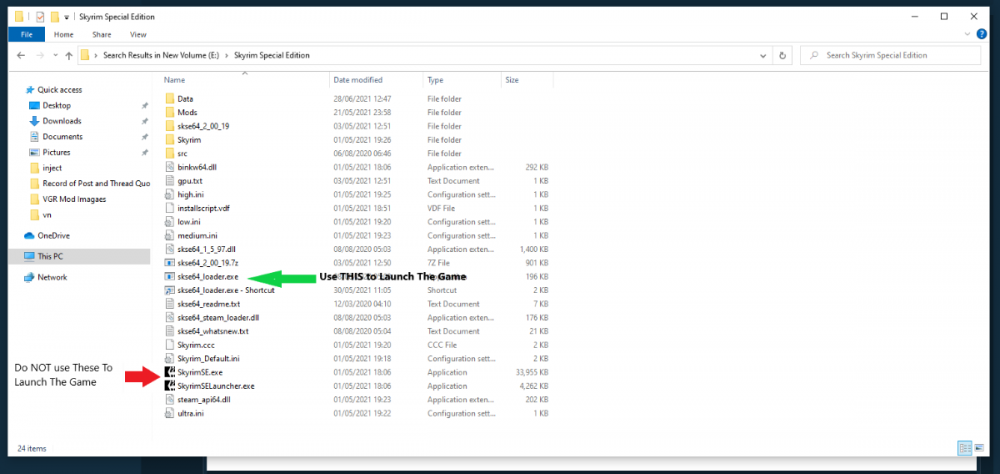Go forward with the Forward arrow
Viewport: 1000px width, 474px height.
point(40,56)
